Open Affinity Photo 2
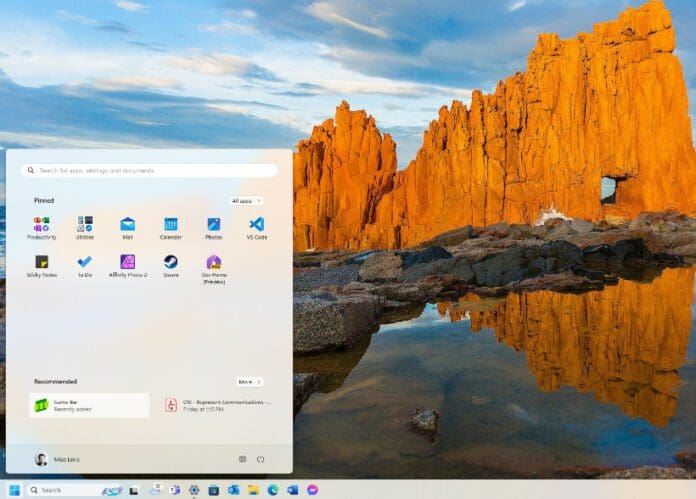This screenshot has width=696, height=499. point(128,264)
